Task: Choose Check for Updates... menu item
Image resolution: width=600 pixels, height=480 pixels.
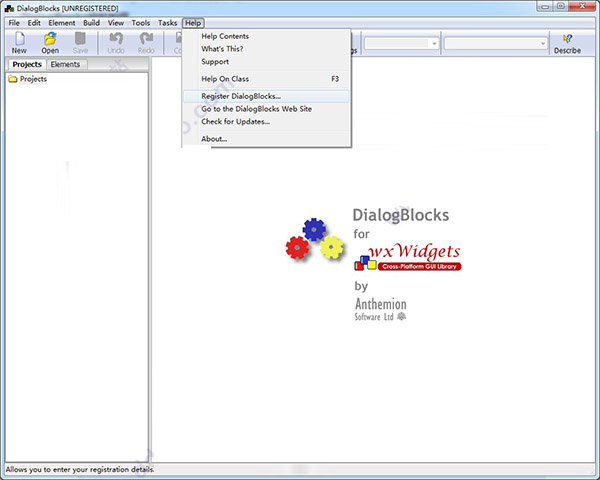Action: point(266,121)
